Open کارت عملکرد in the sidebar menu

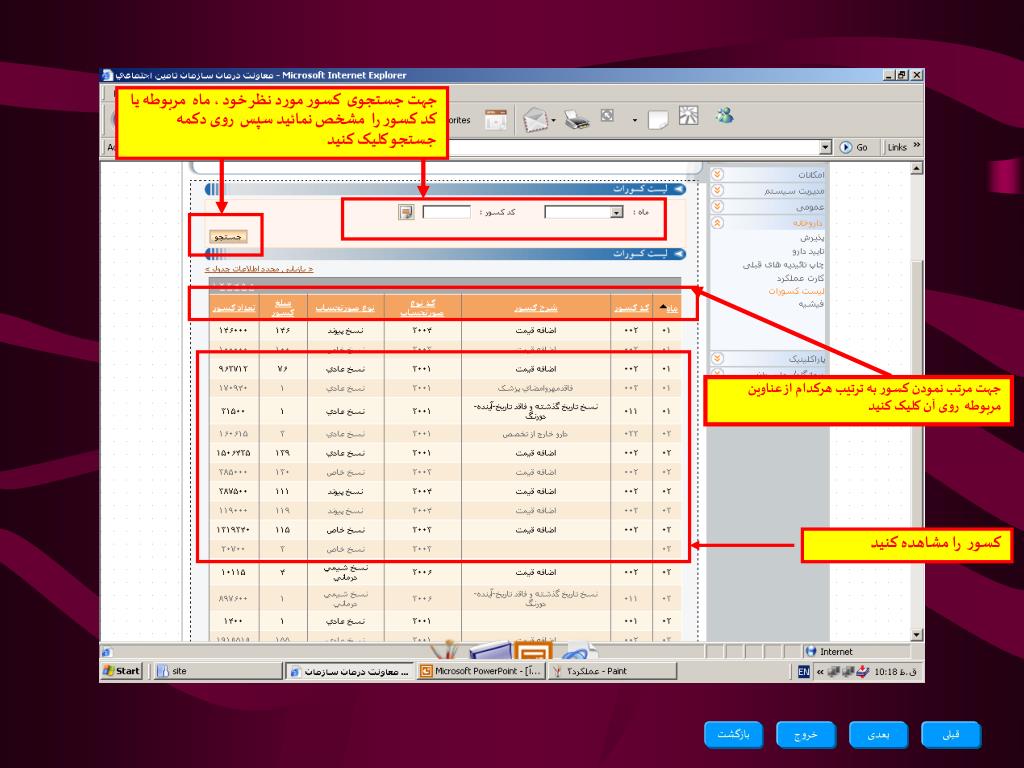[x=801, y=278]
